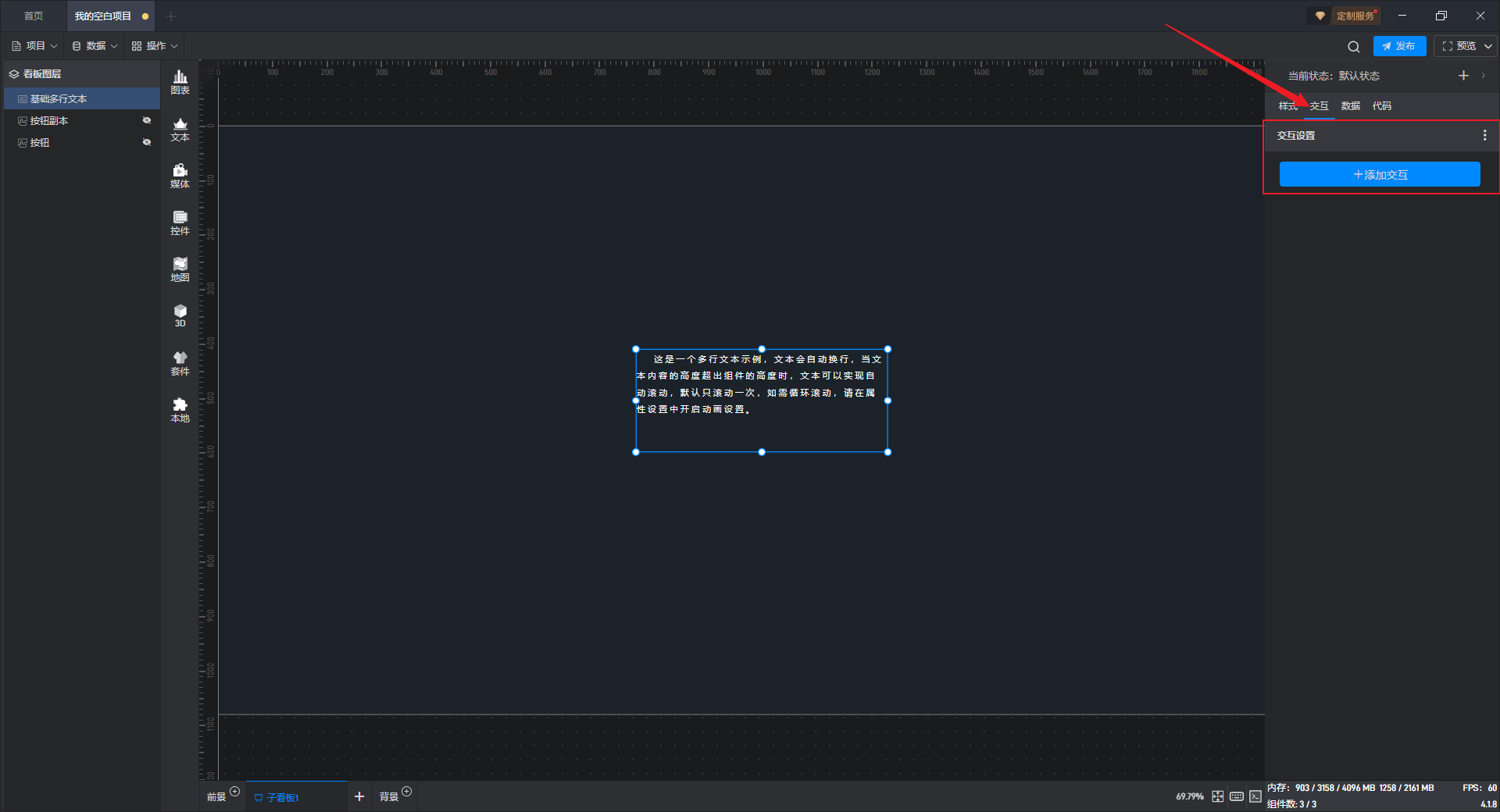This screenshot has height=812, width=1500.
Task: Switch to the 首页 tab
Action: (34, 16)
